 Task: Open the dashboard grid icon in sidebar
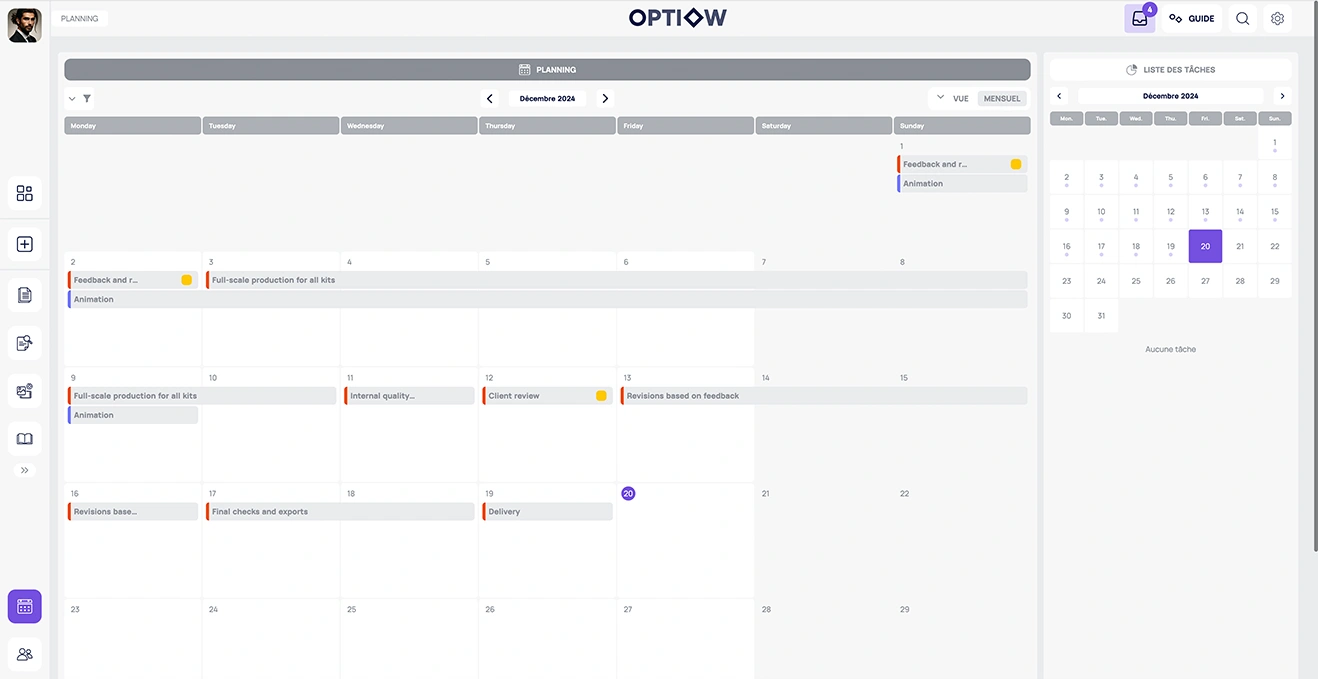click(x=25, y=193)
